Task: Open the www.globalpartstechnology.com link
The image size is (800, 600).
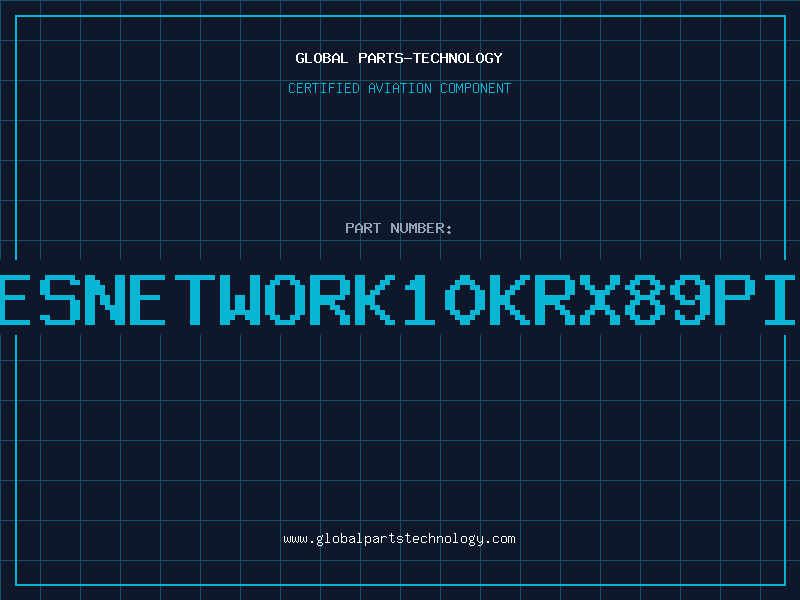Action: 399,539
